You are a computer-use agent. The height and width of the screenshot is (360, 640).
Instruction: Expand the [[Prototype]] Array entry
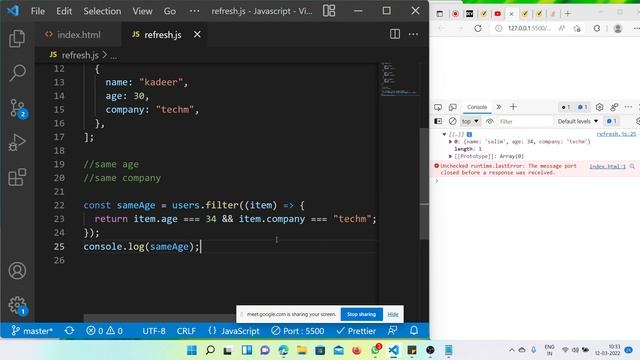click(x=451, y=156)
